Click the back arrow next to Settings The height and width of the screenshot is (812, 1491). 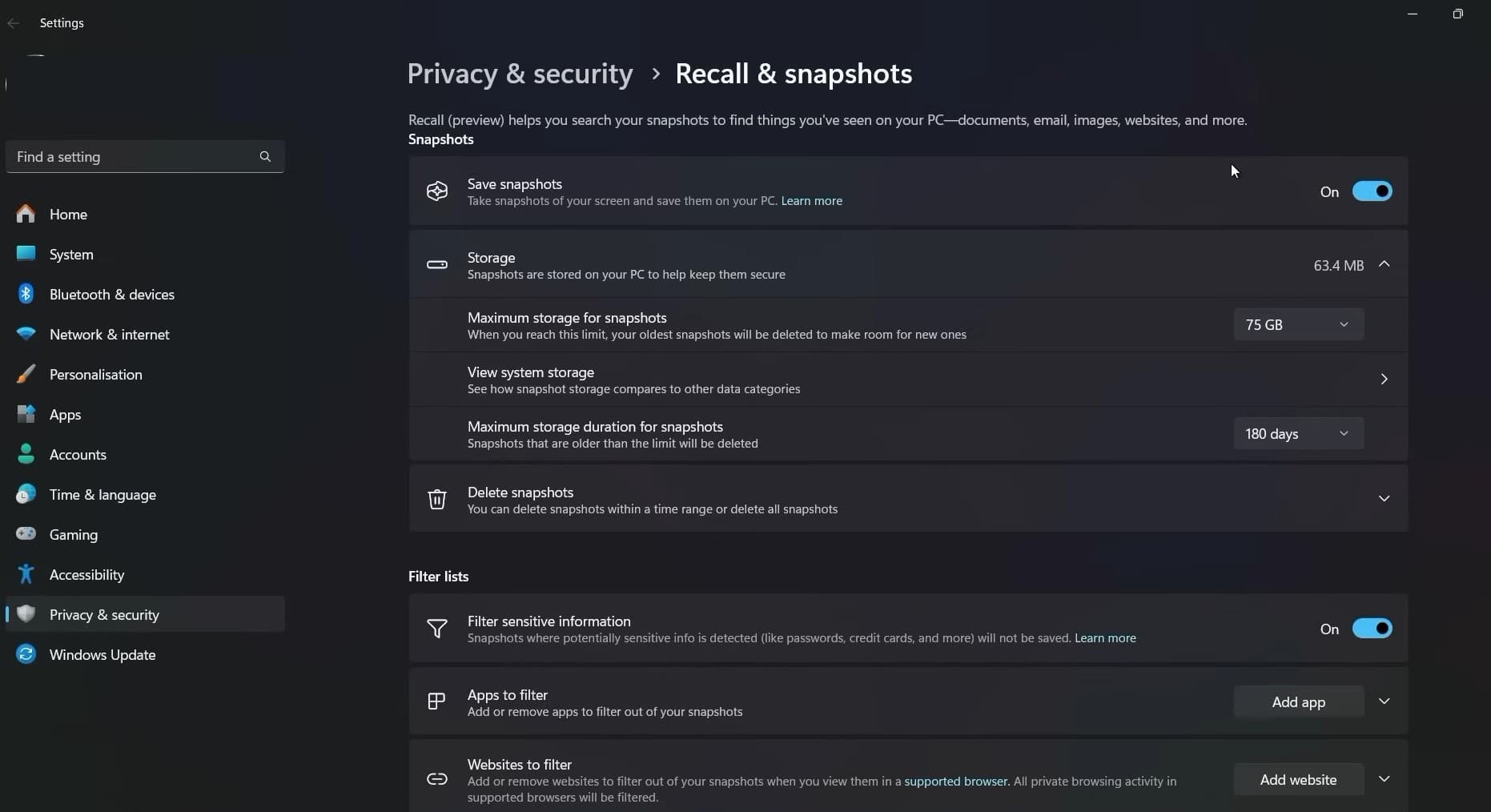tap(14, 23)
